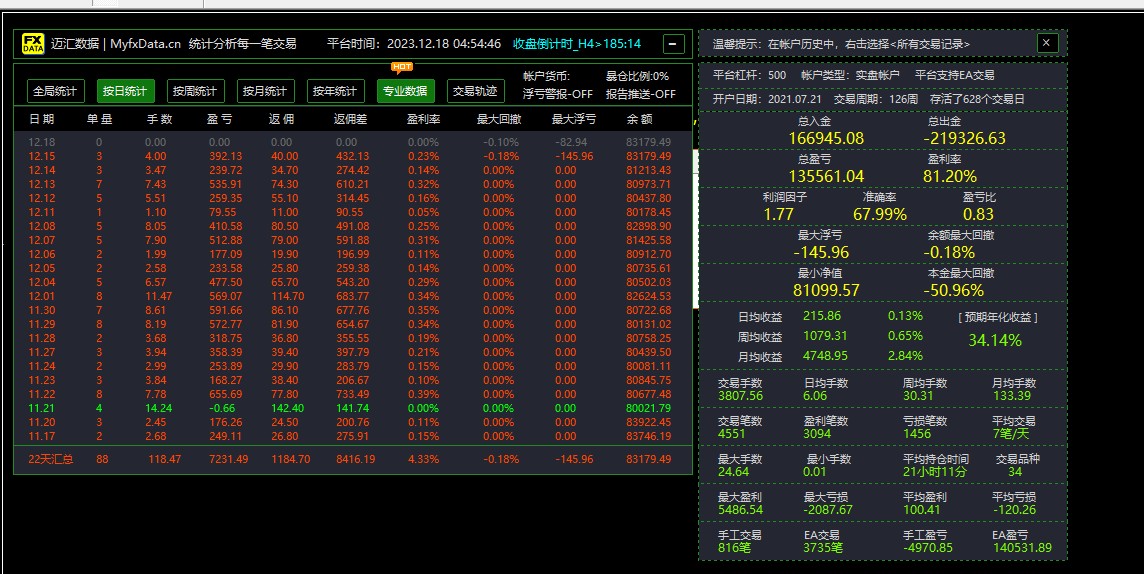The image size is (1144, 574).
Task: Click rebate value 142.40
Action: [287, 408]
